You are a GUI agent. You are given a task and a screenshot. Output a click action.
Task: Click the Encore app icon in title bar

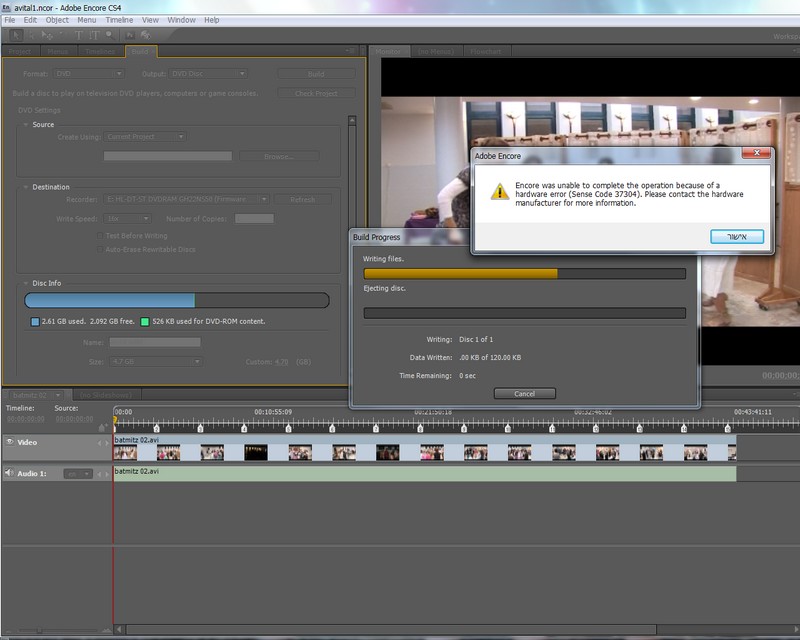pyautogui.click(x=6, y=8)
